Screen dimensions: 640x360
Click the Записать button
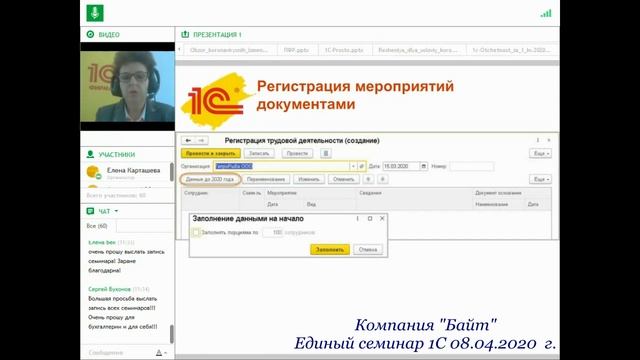[x=259, y=153]
